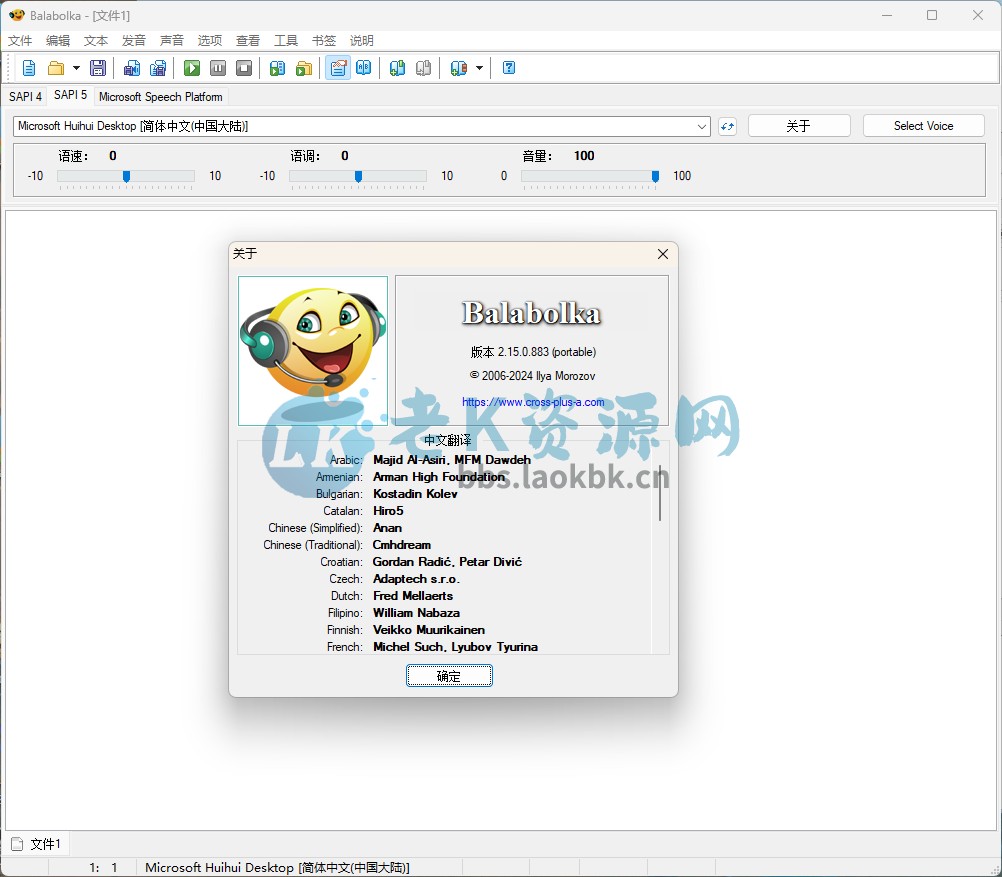This screenshot has height=877, width=1002.
Task: Click the refresh voice list icon
Action: coord(727,127)
